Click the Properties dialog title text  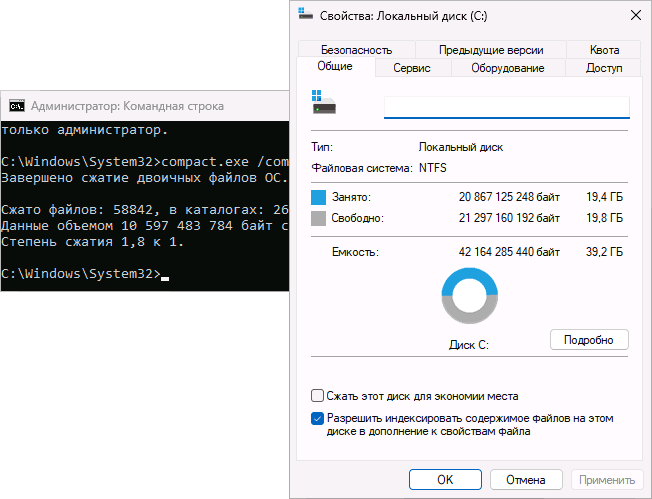pyautogui.click(x=403, y=16)
